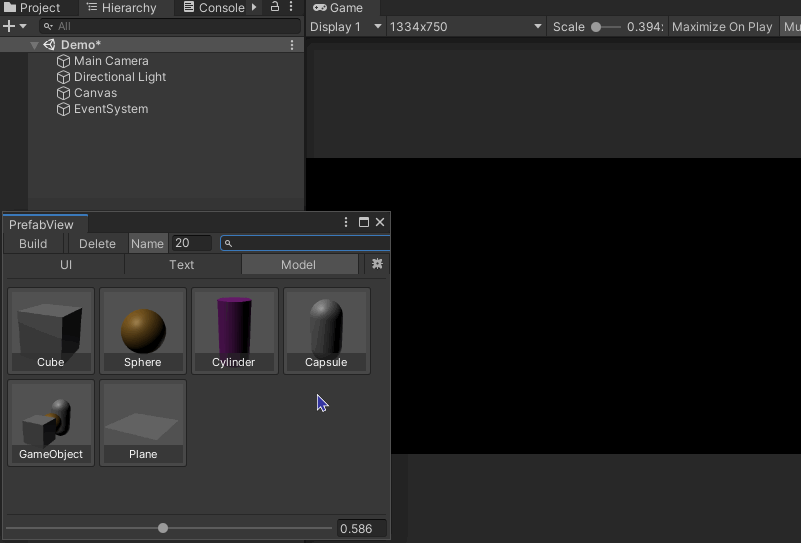This screenshot has width=801, height=543.
Task: Click the magnifier icon in PrefabView search
Action: click(228, 244)
